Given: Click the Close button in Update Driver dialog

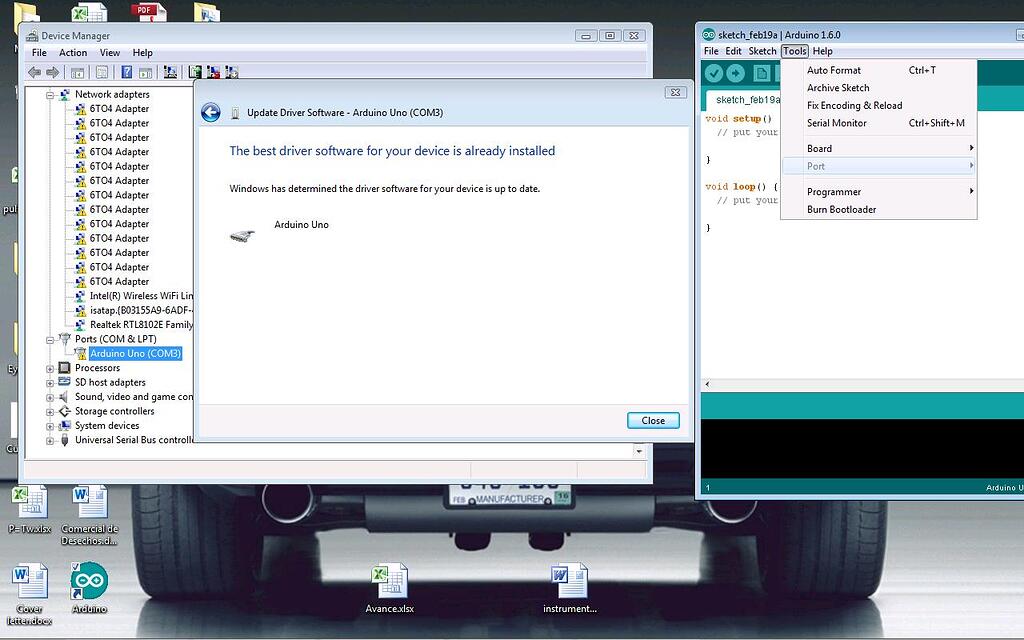Looking at the screenshot, I should click(x=653, y=421).
